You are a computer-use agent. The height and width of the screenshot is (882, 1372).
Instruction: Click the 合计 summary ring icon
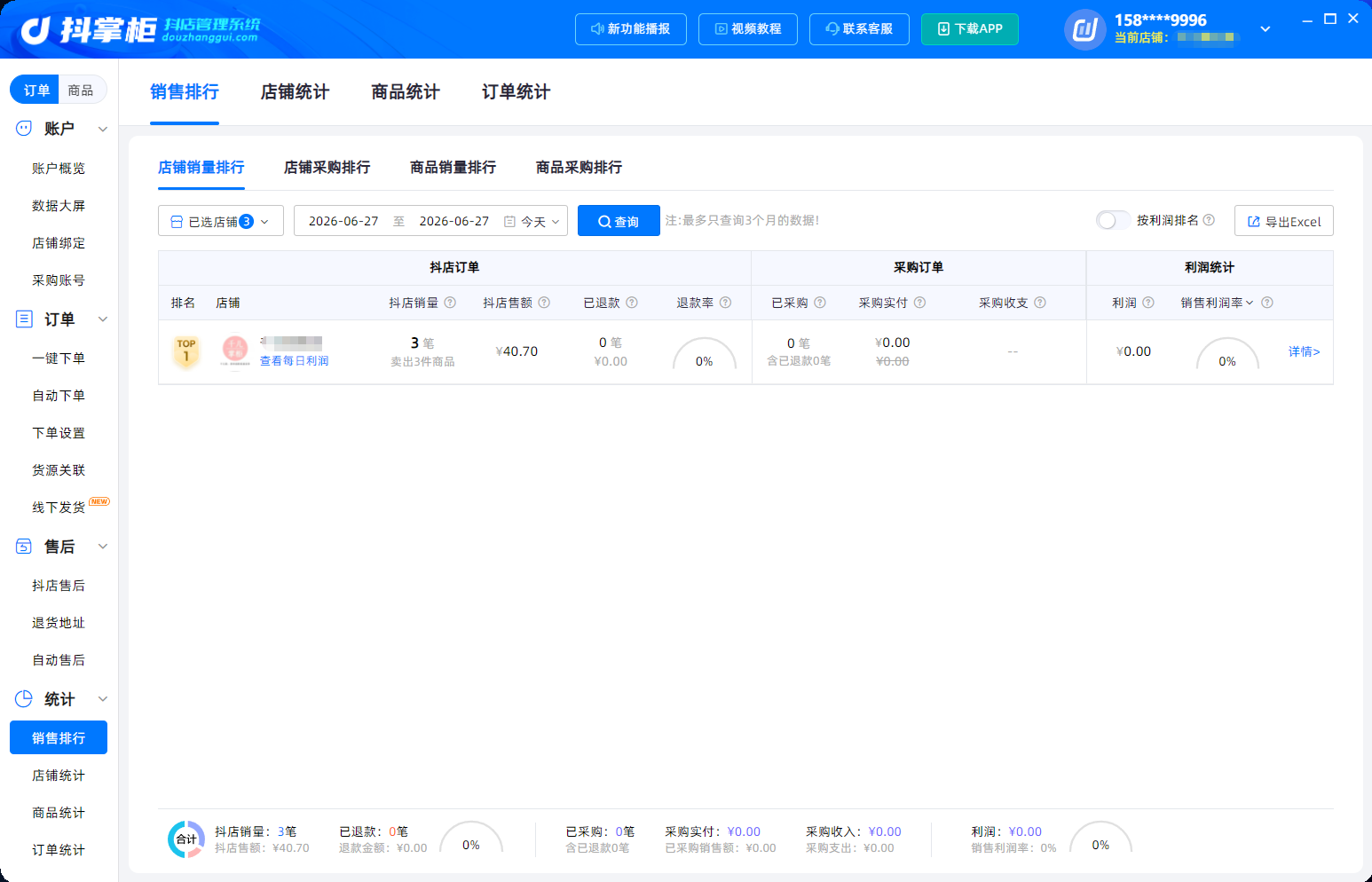(186, 839)
